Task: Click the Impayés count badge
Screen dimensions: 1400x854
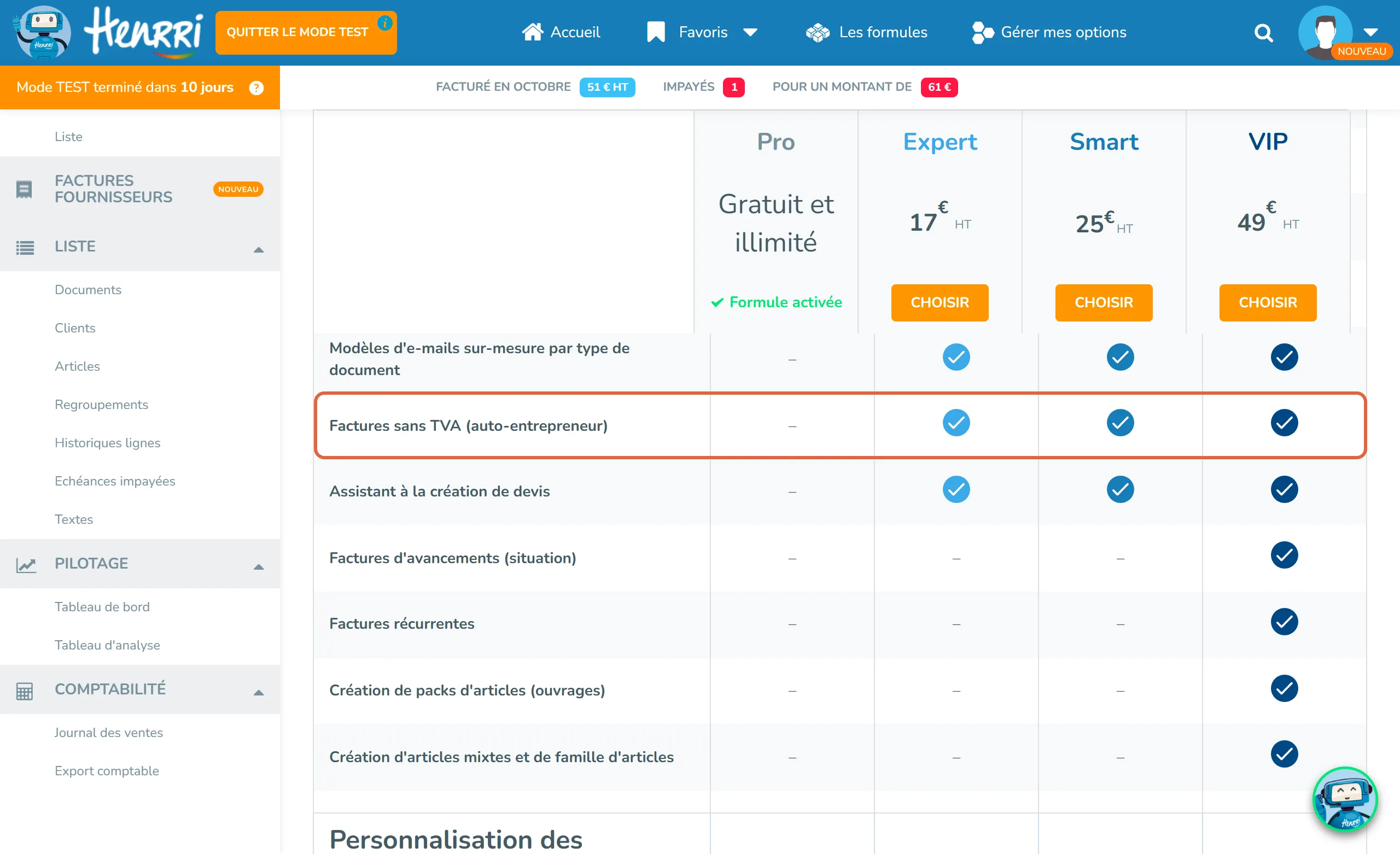Action: click(x=733, y=87)
